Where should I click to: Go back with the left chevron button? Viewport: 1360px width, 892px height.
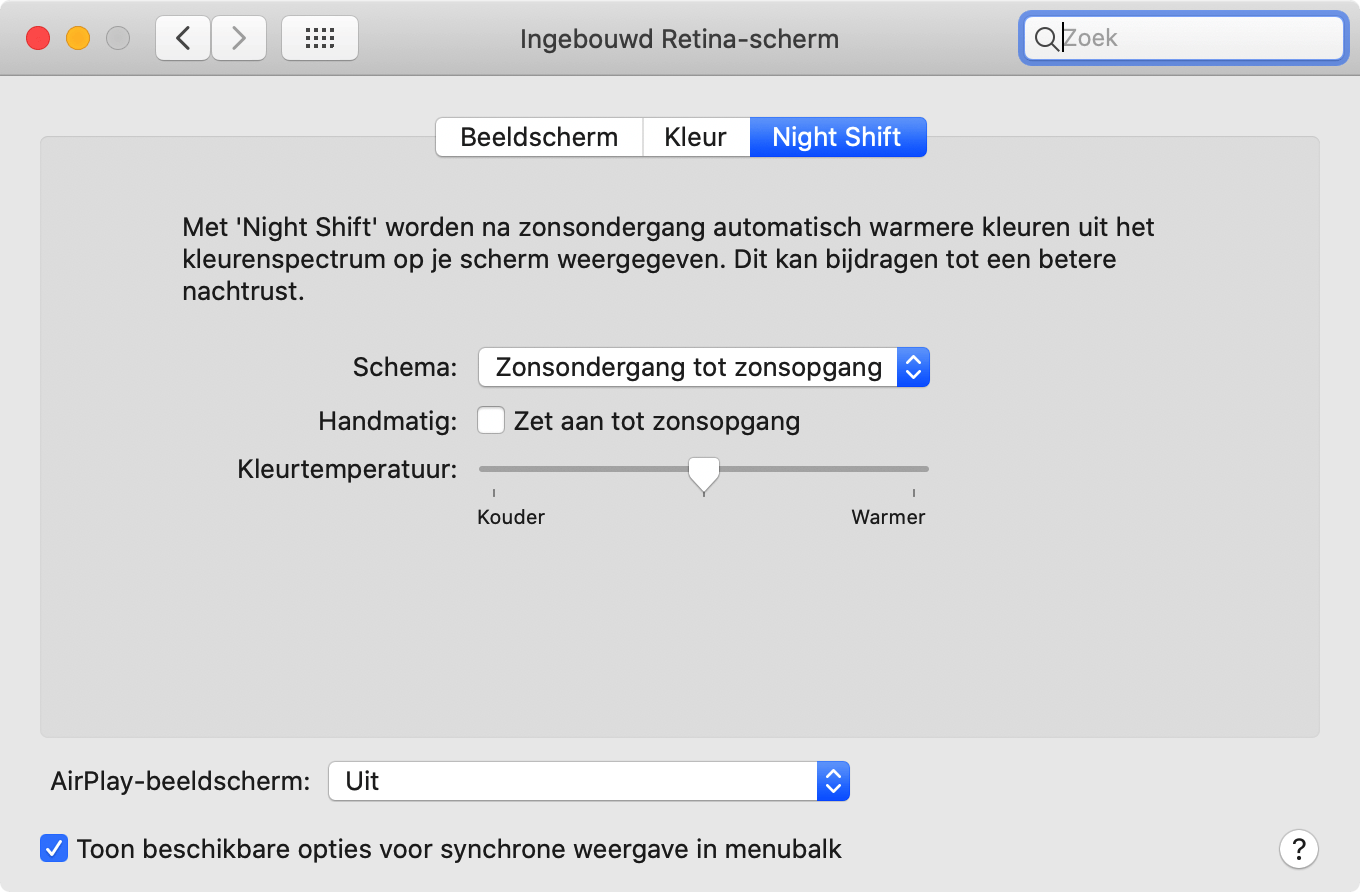(x=183, y=39)
